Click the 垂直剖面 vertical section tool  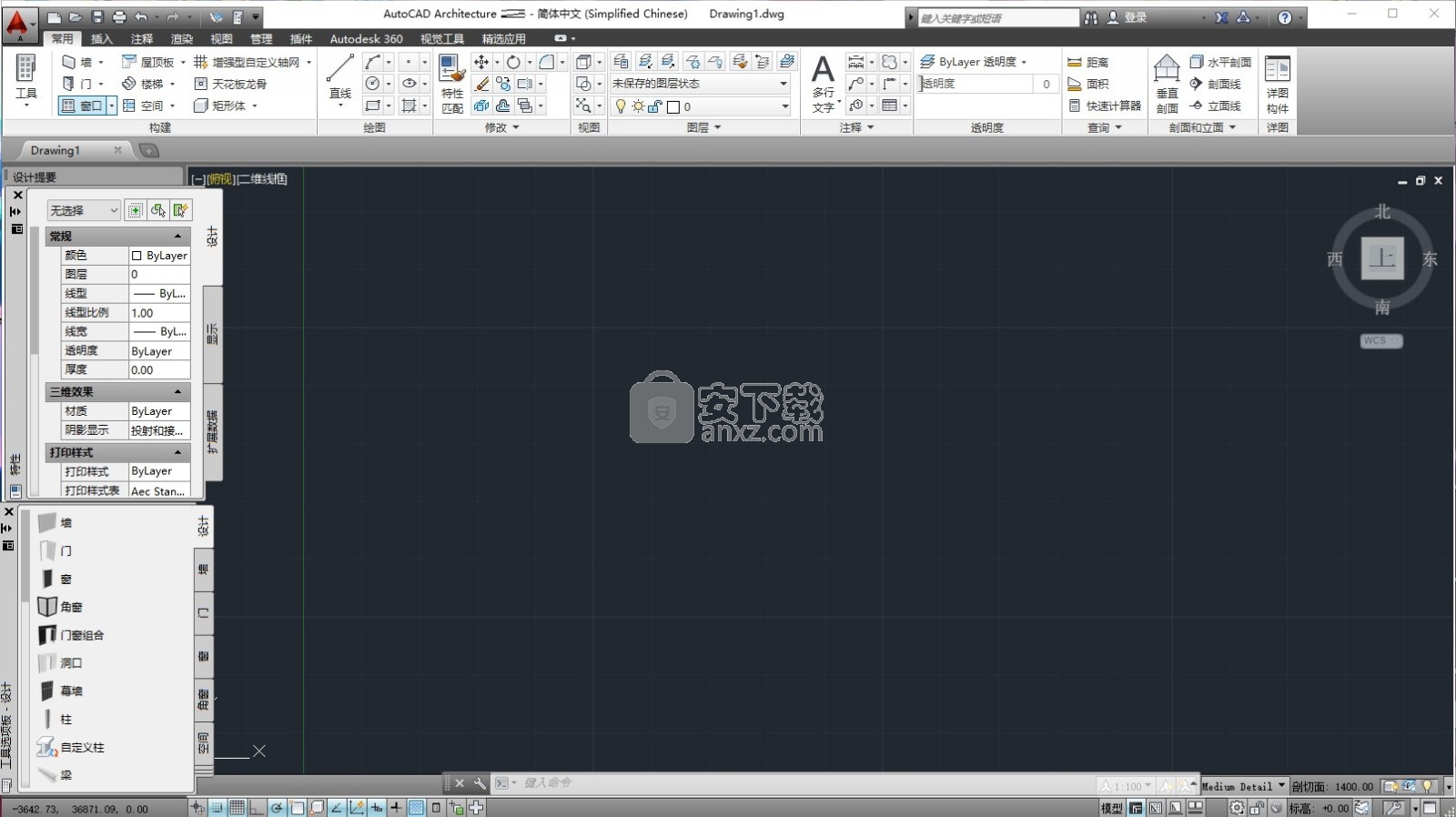1167,84
